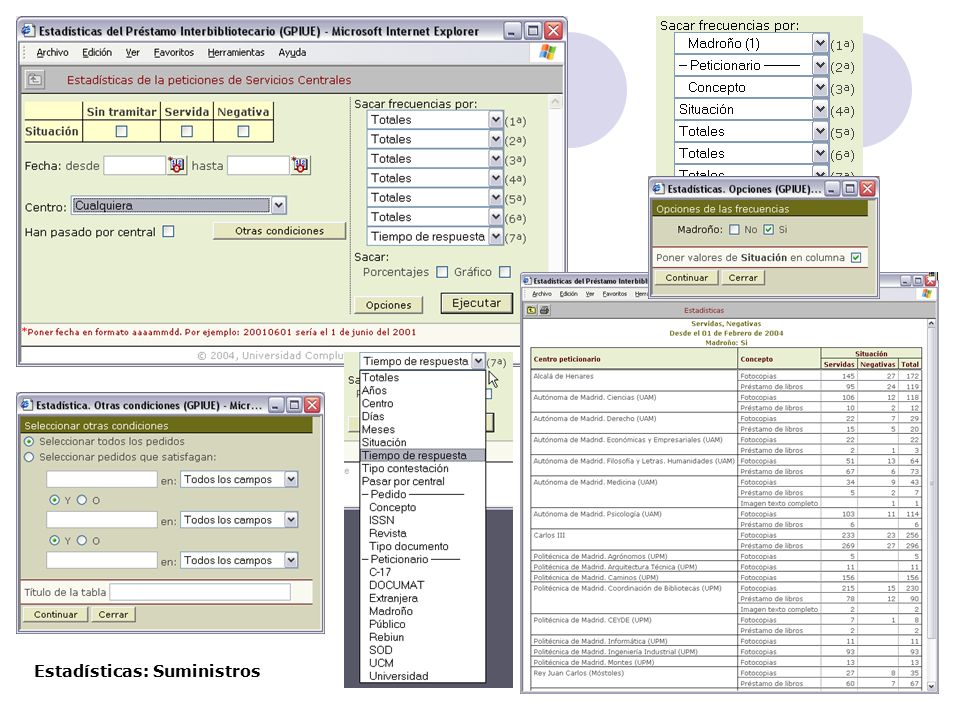Click IE icon in Opciones window title bar
Image resolution: width=960 pixels, height=720 pixels.
click(658, 189)
